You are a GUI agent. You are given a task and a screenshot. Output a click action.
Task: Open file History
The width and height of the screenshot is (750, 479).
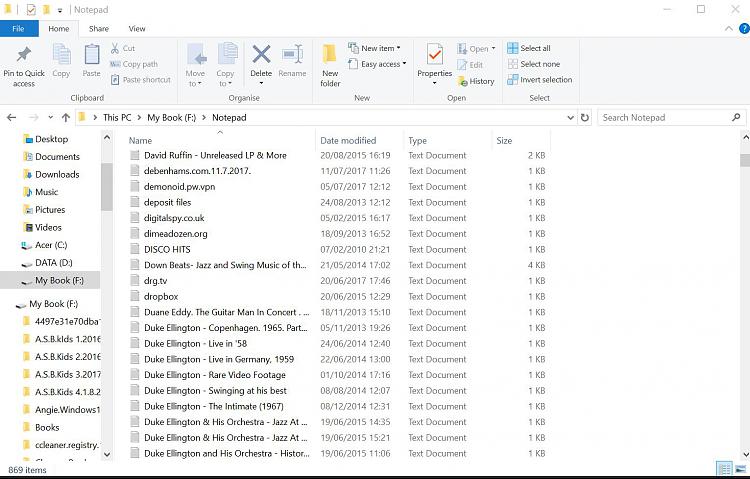click(476, 81)
